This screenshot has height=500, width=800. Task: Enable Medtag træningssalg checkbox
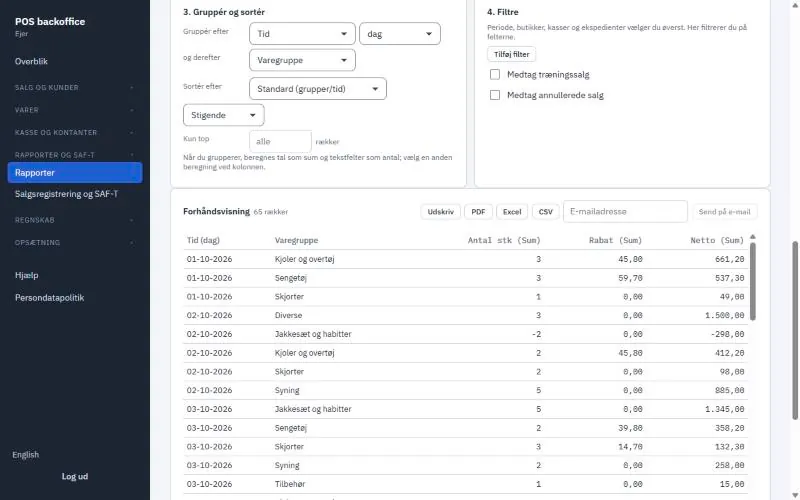[x=494, y=74]
